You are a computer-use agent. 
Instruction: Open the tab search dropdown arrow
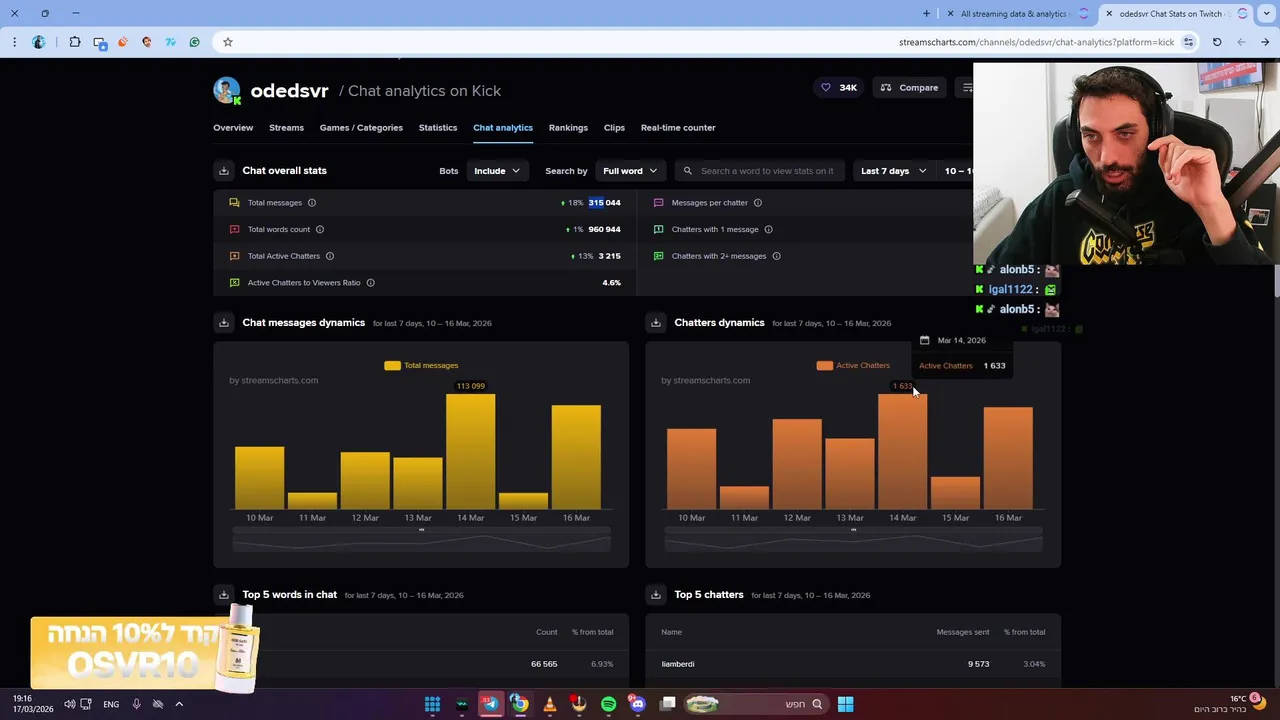(x=1265, y=14)
